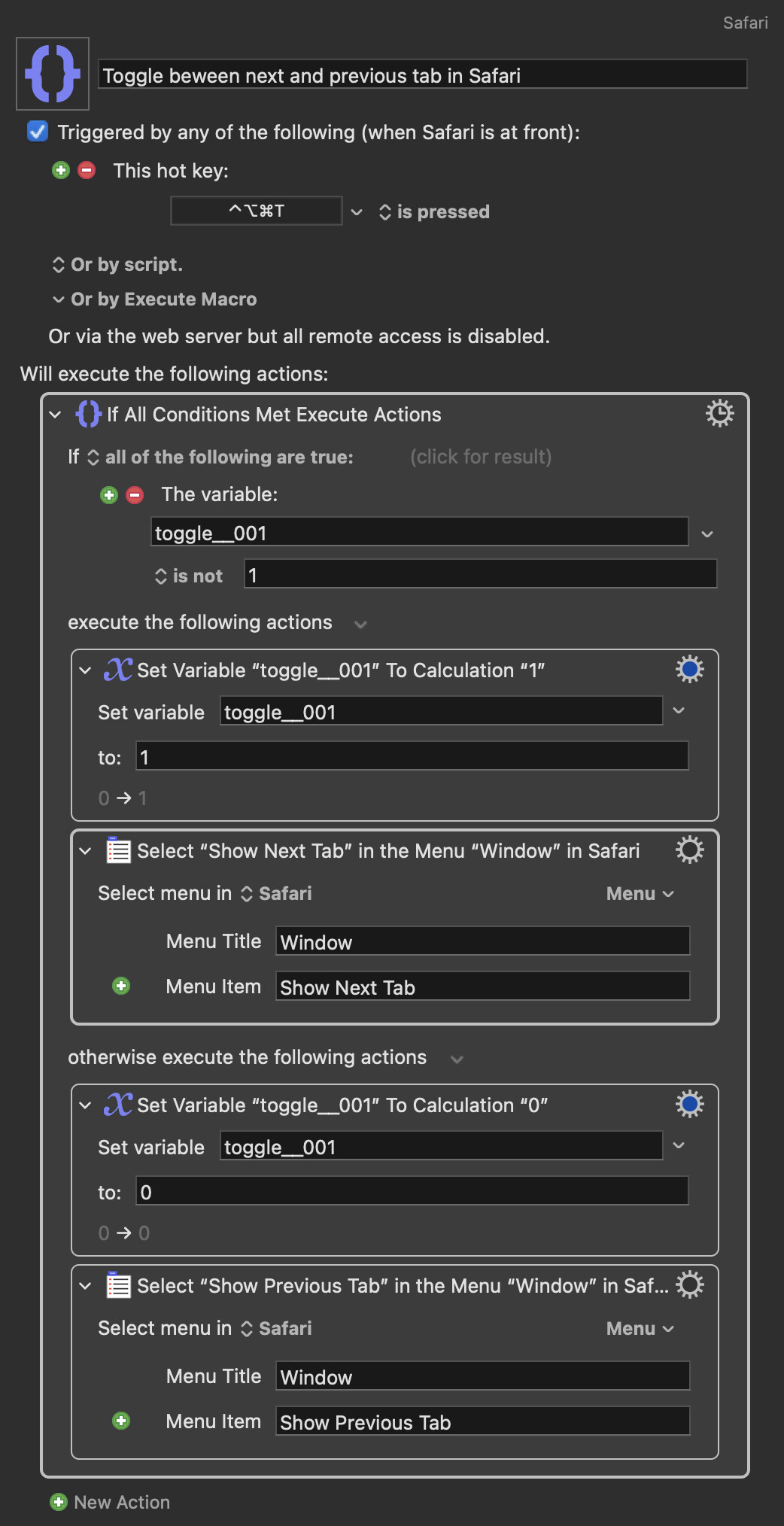The width and height of the screenshot is (784, 1526).
Task: Edit the macro name field
Action: click(423, 74)
